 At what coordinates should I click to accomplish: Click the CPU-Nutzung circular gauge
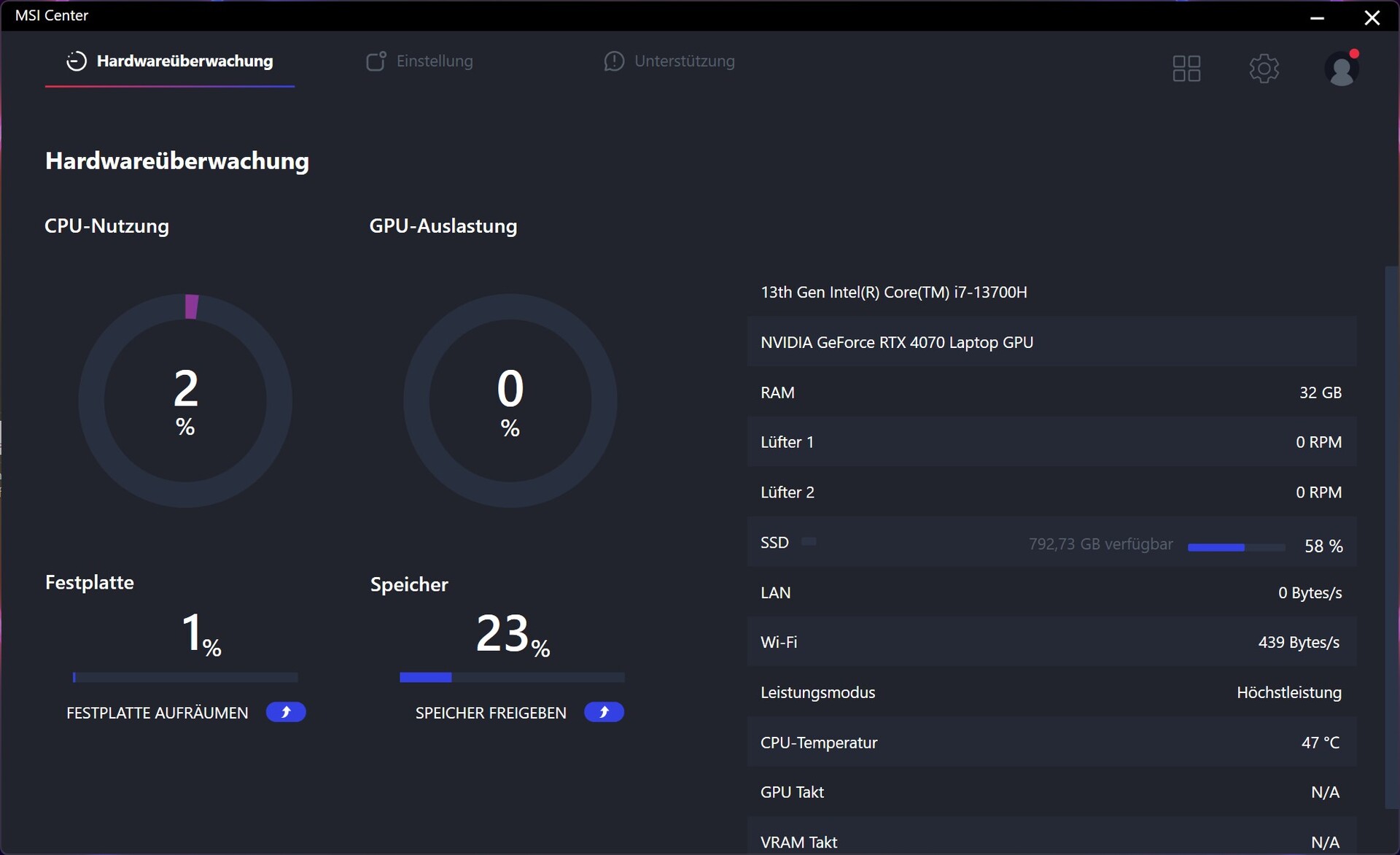point(185,401)
